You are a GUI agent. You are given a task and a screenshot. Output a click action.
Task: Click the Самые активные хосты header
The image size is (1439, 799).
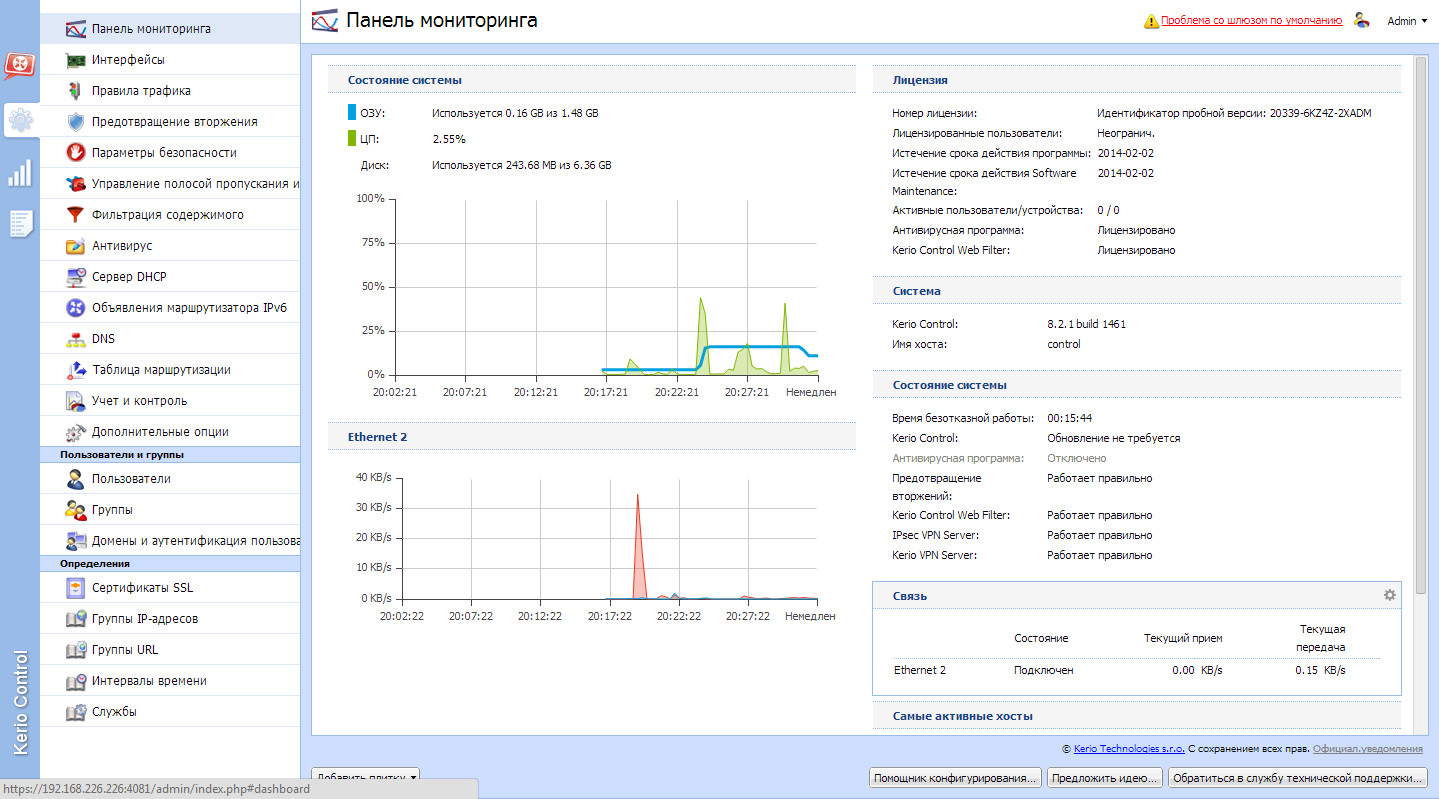pos(1137,716)
